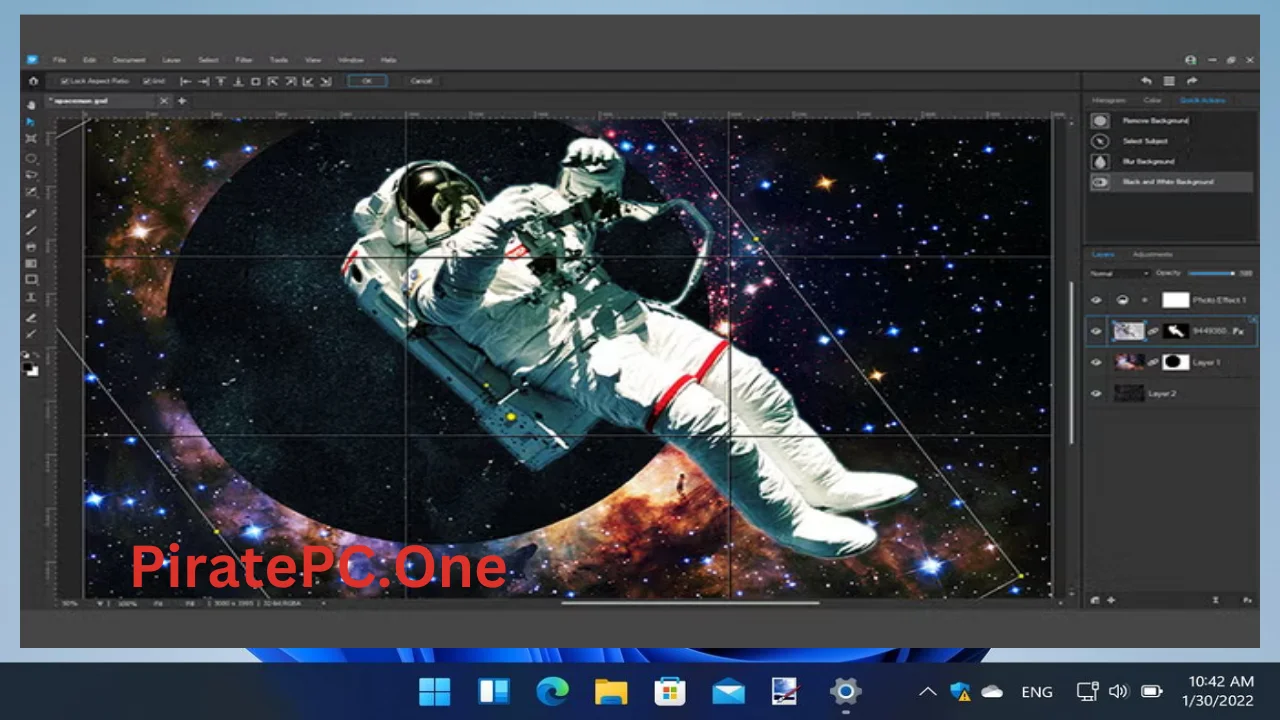
Task: Select the Hand tool in the toolbar
Action: tap(31, 105)
